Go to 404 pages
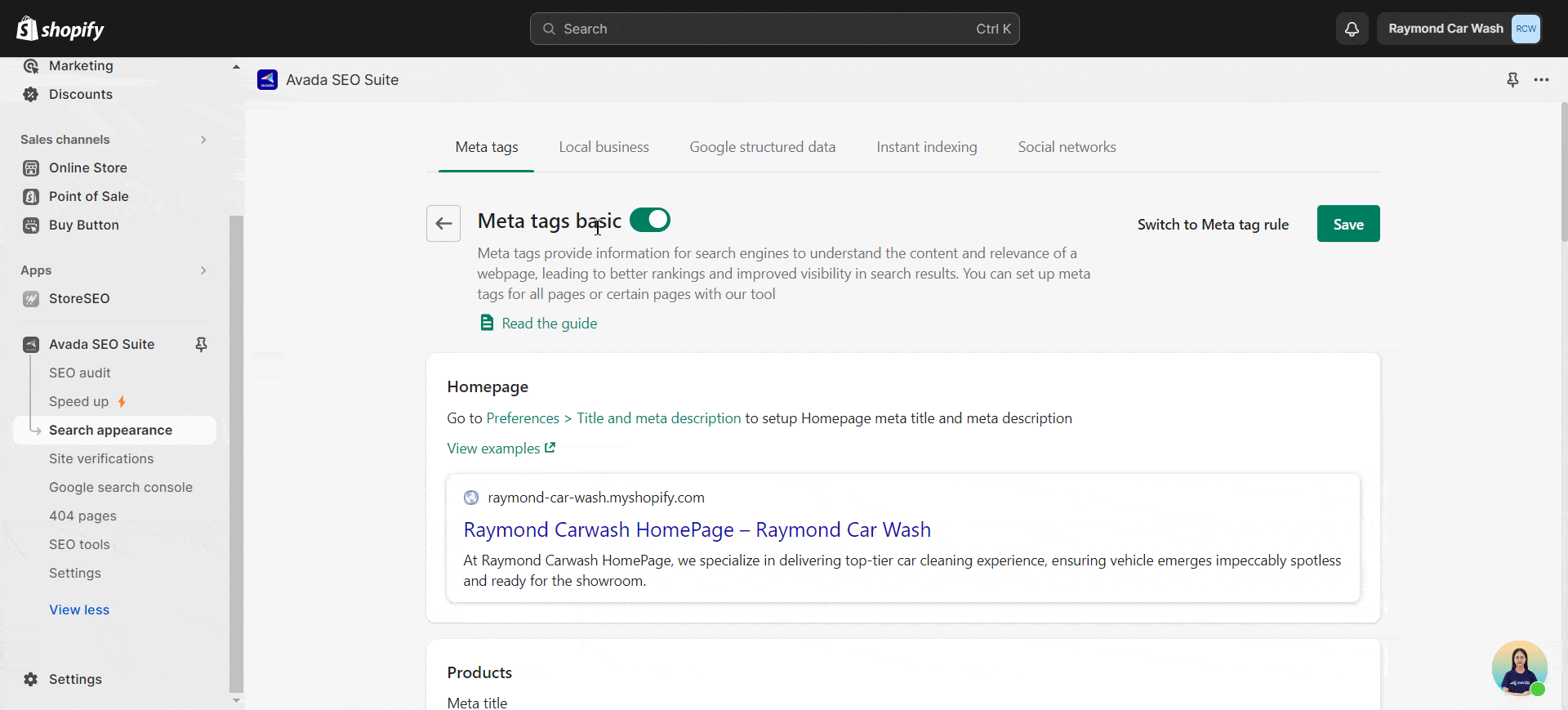The width and height of the screenshot is (1568, 710). [82, 516]
